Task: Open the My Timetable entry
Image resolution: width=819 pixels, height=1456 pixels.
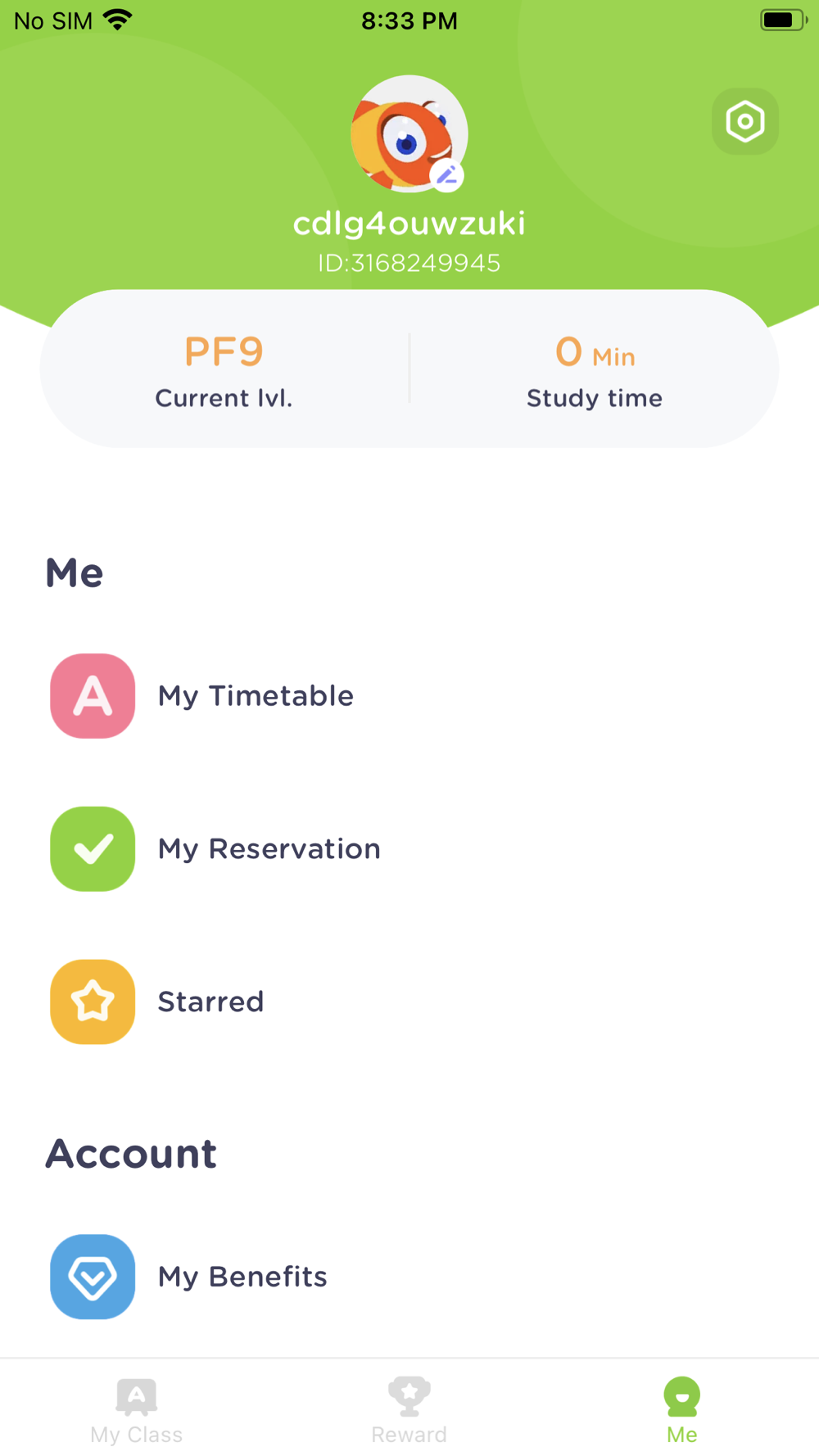Action: point(256,696)
